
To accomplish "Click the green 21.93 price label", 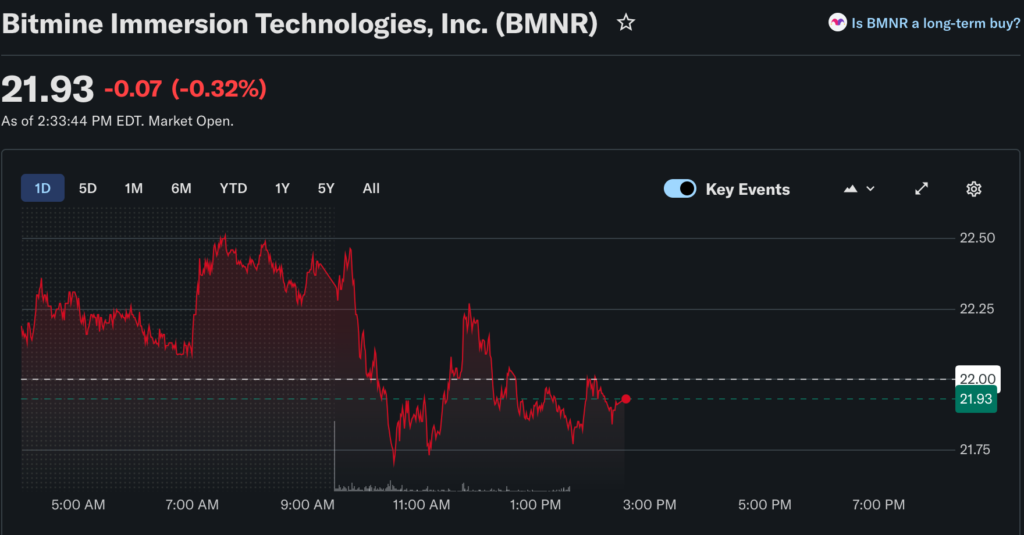I will coord(976,399).
